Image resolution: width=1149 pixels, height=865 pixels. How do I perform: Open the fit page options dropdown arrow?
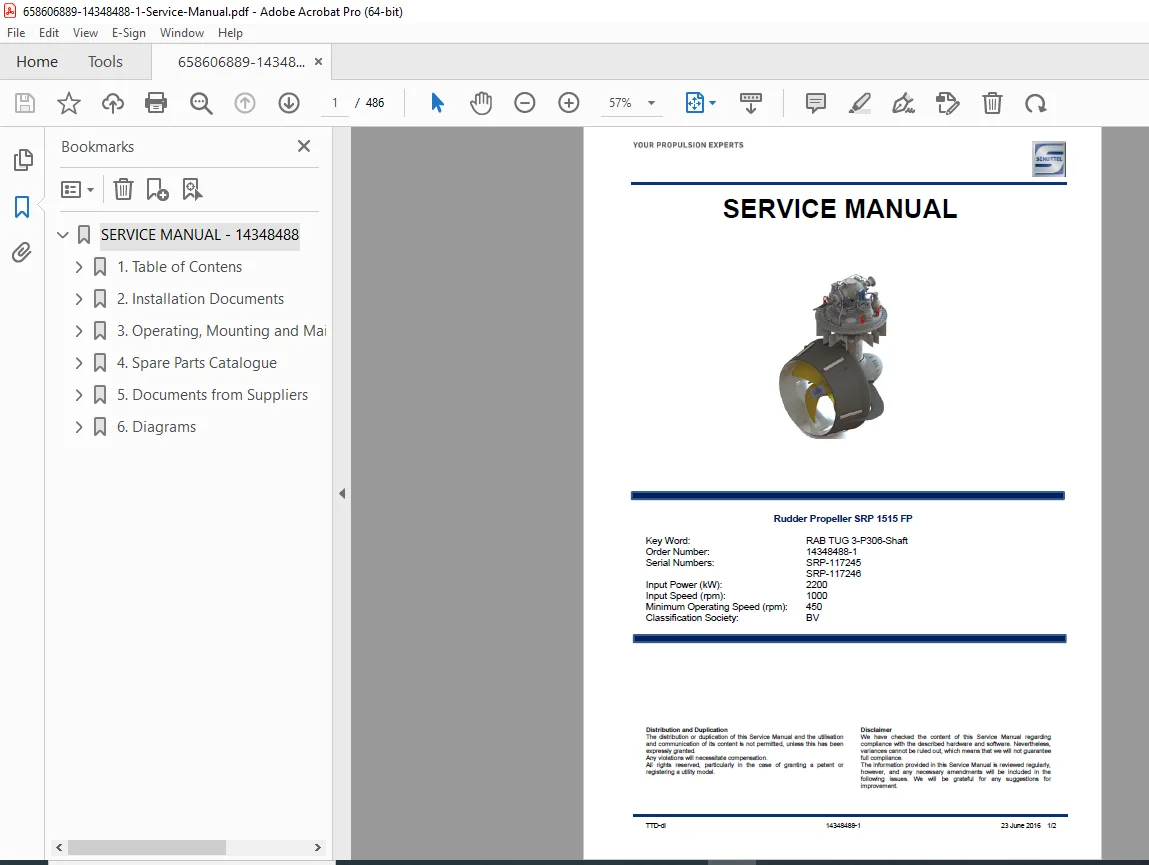click(712, 103)
